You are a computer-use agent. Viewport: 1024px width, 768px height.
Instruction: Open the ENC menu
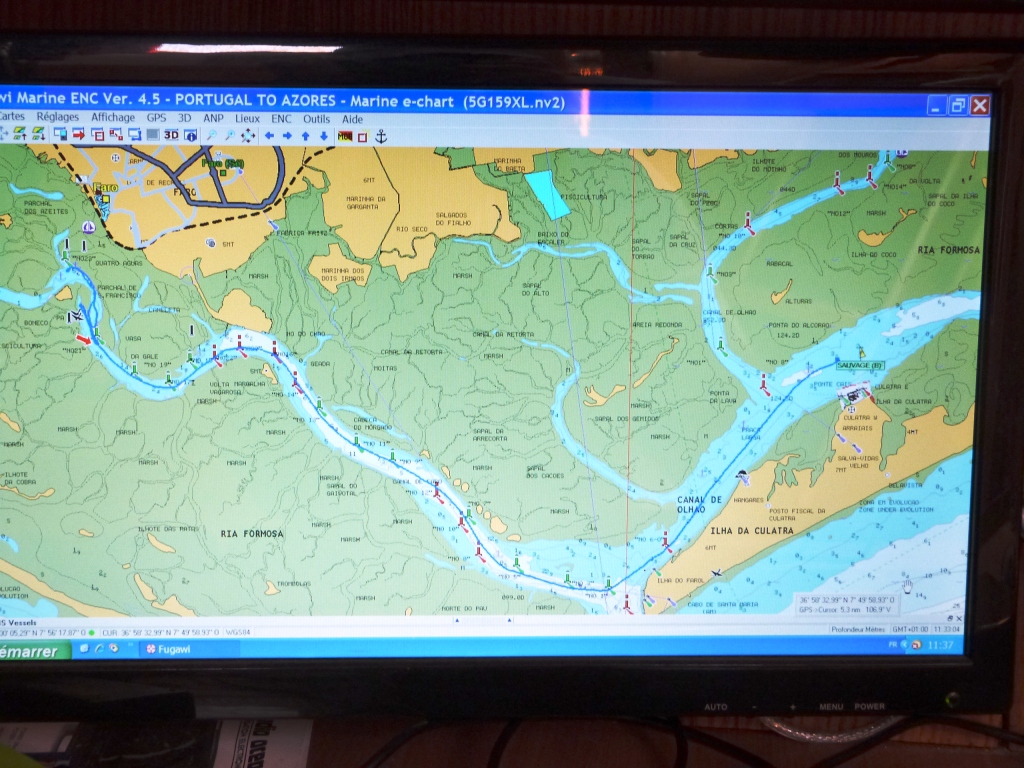pos(281,119)
